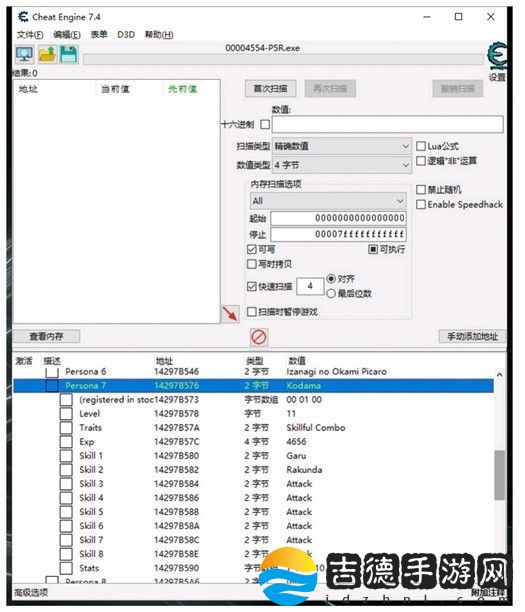The width and height of the screenshot is (525, 612).
Task: Select the Izanagi no Okami Picaro value
Action: pos(336,372)
